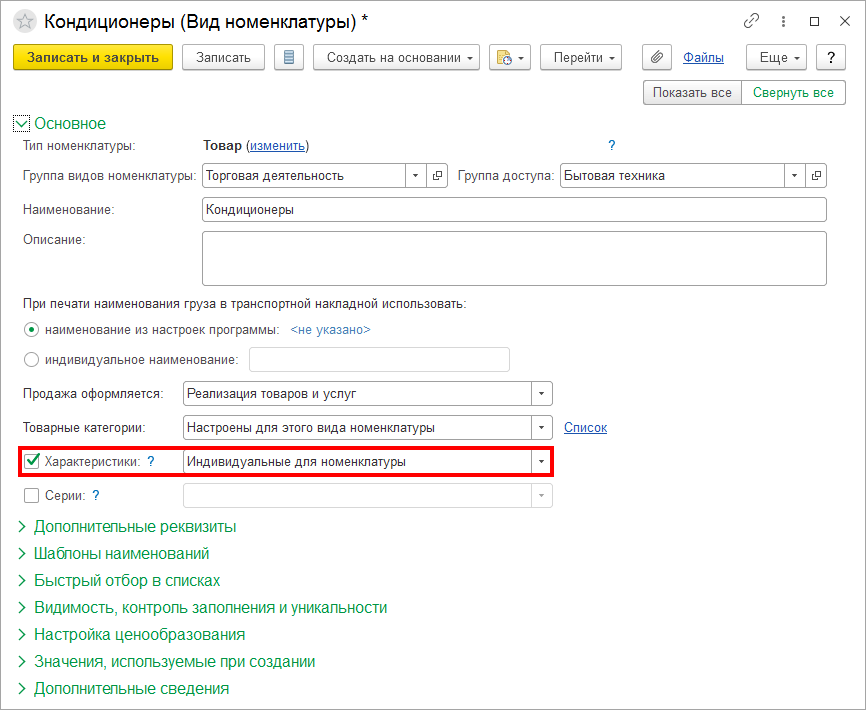Open the Продажа оформляется dropdown
This screenshot has width=866, height=710.
pos(541,394)
